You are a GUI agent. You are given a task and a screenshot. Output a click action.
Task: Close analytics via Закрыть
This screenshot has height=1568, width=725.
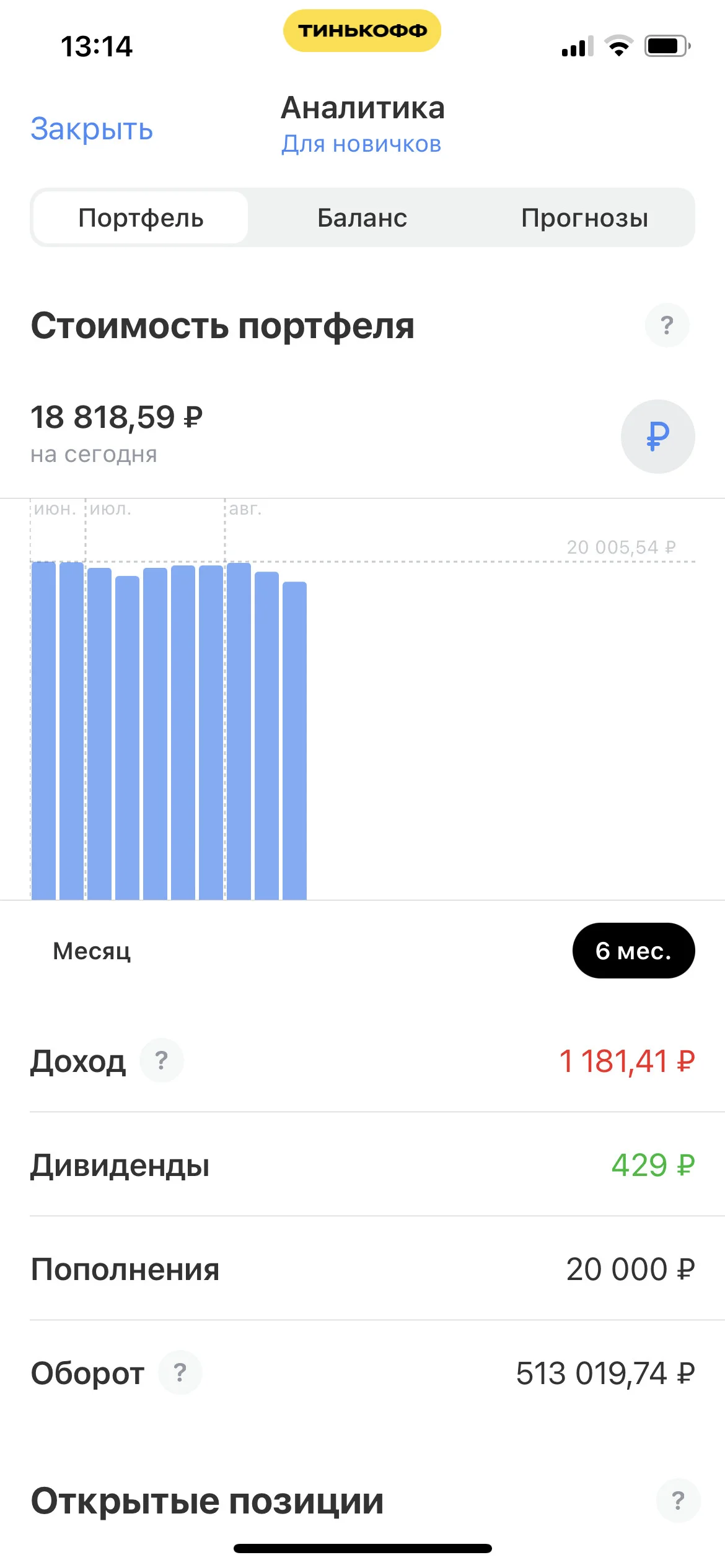tap(92, 129)
